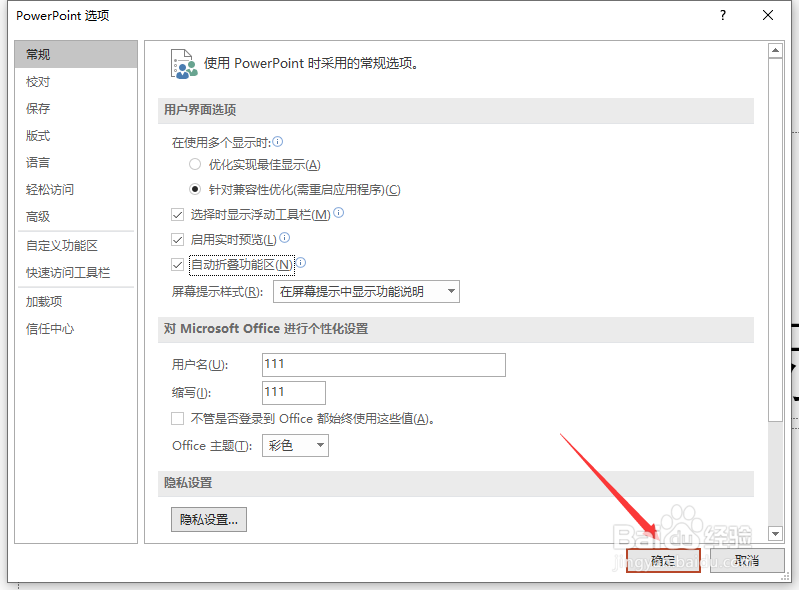The width and height of the screenshot is (799, 590).
Task: Open the 高级 category
Action: (x=76, y=217)
